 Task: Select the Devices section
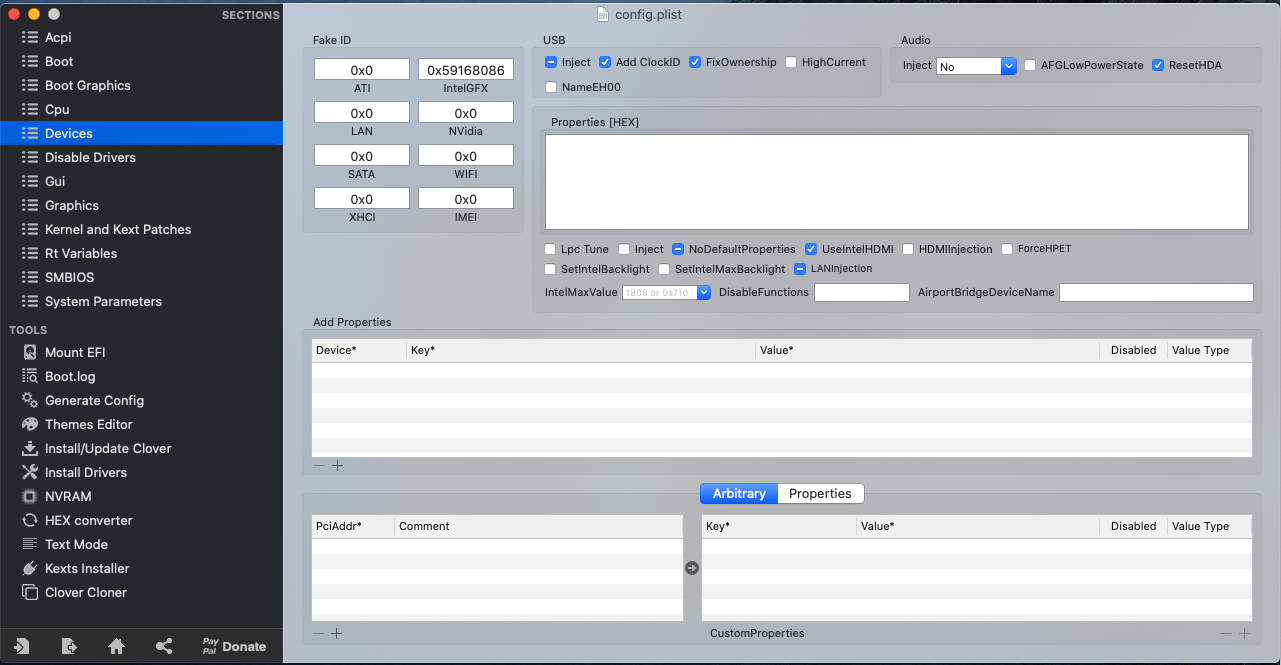[141, 133]
